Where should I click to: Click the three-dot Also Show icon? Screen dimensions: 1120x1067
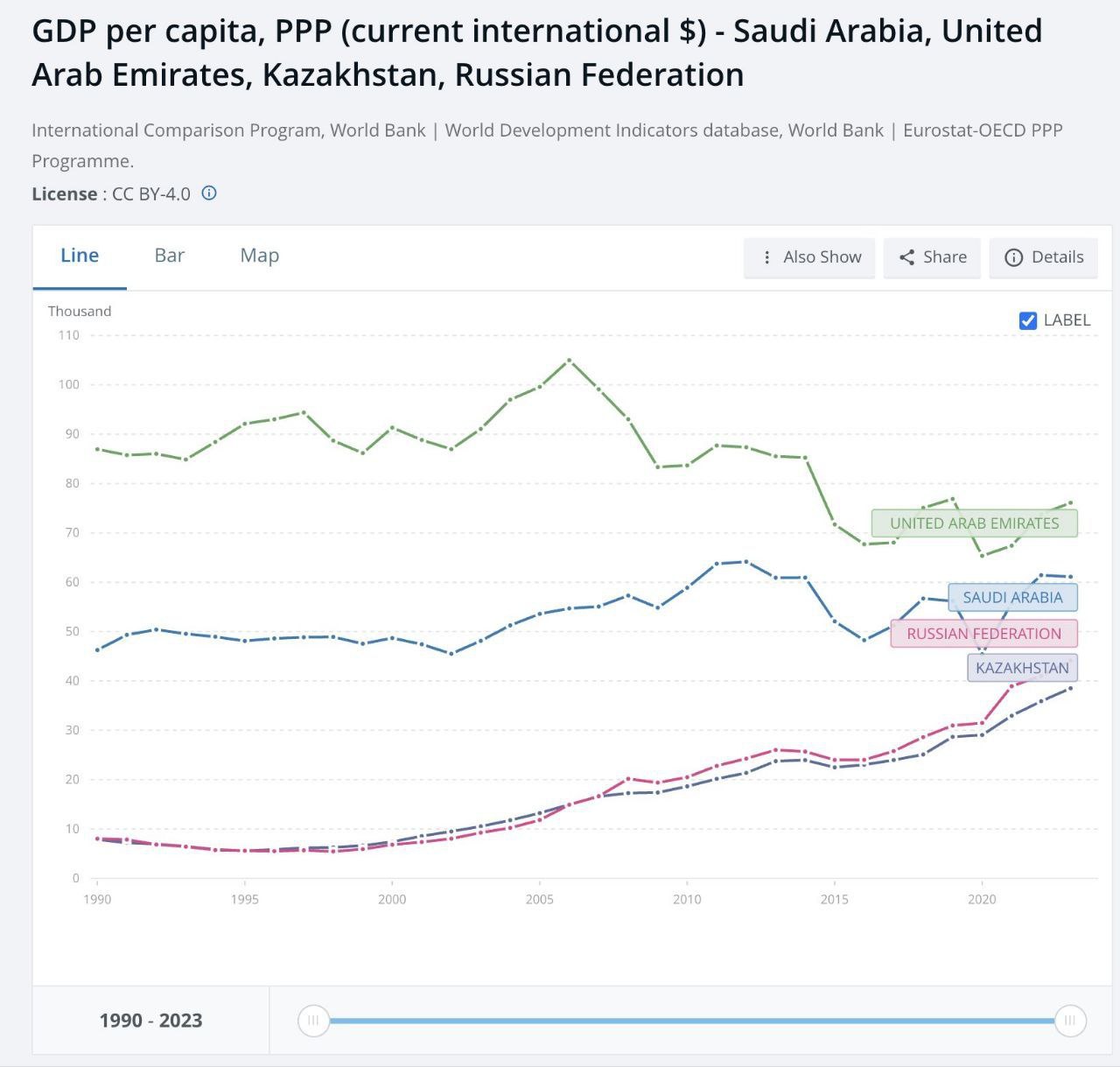766,257
